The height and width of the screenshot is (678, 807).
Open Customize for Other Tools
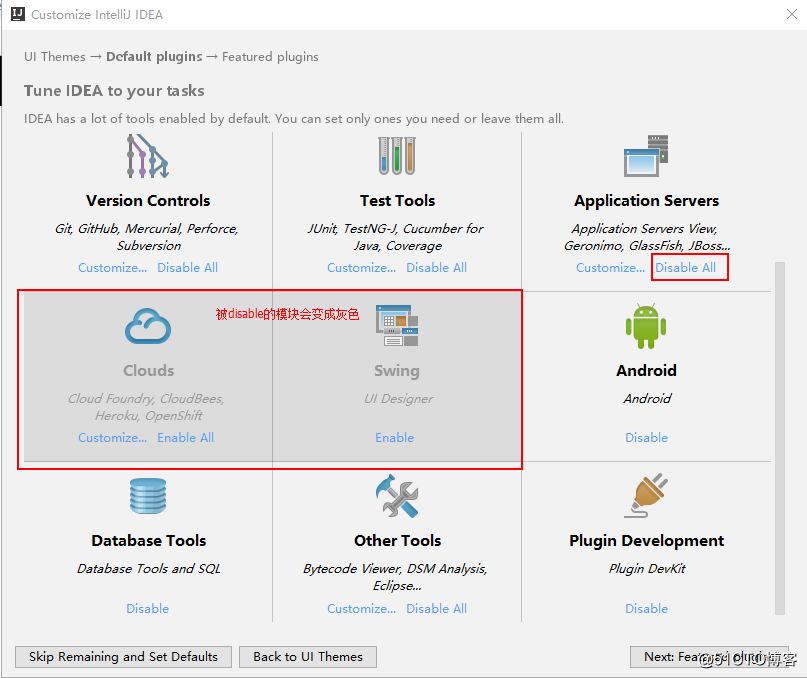point(362,609)
